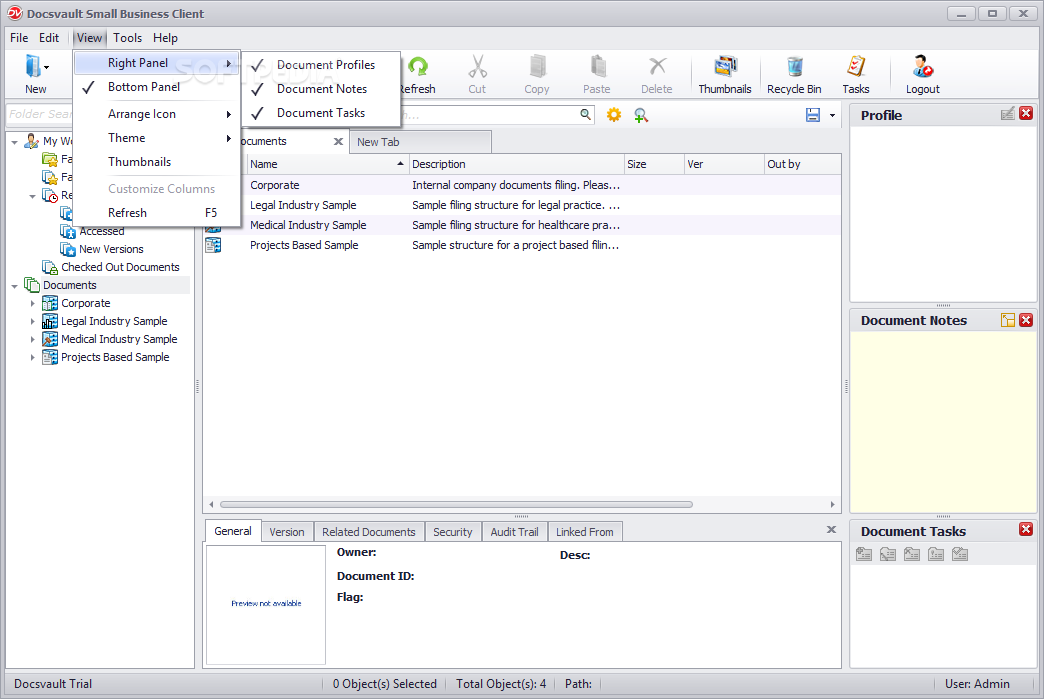
Task: Collapse the Documents tree node
Action: tap(14, 286)
